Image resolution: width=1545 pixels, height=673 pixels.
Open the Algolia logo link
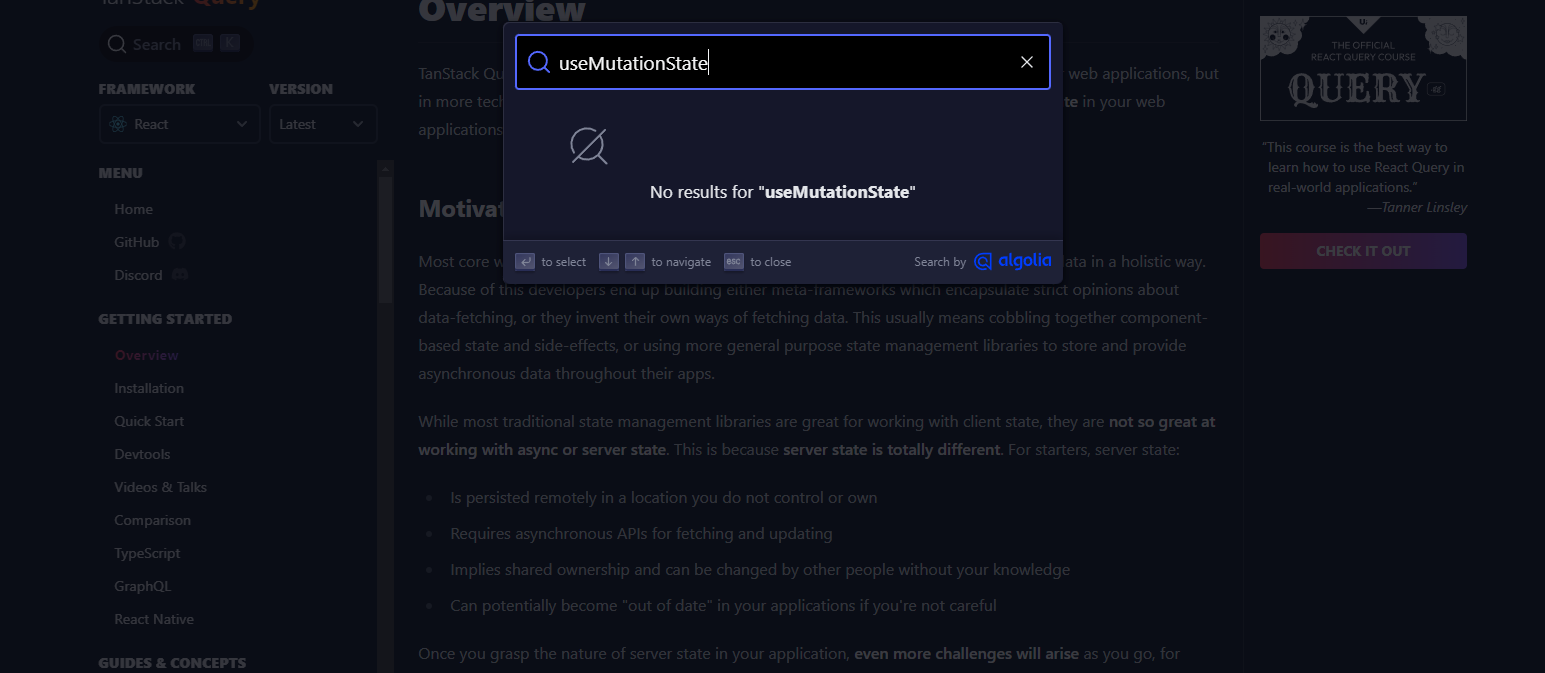(1012, 261)
